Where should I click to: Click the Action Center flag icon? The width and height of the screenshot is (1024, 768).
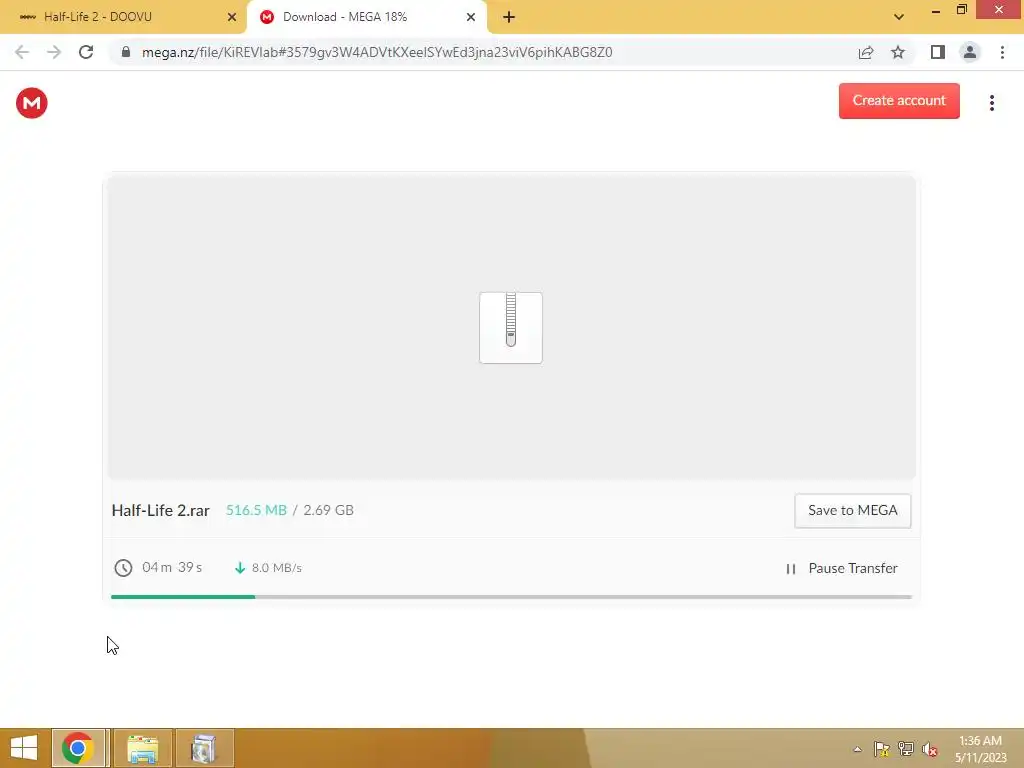(881, 749)
